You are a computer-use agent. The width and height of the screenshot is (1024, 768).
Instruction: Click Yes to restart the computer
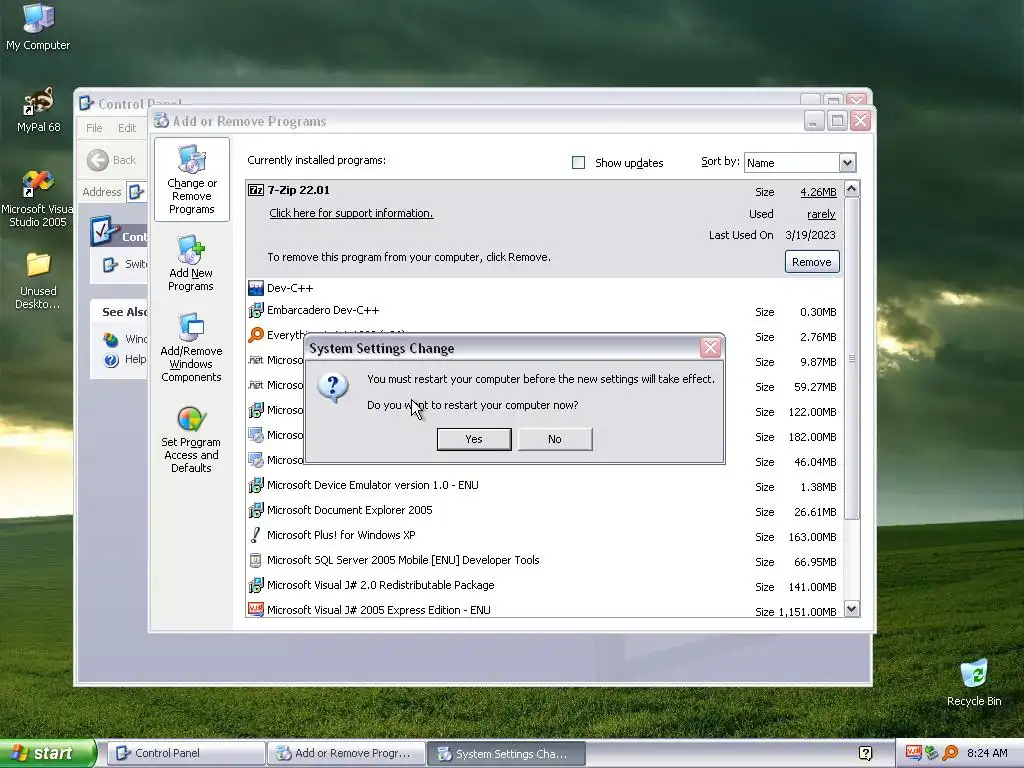473,439
